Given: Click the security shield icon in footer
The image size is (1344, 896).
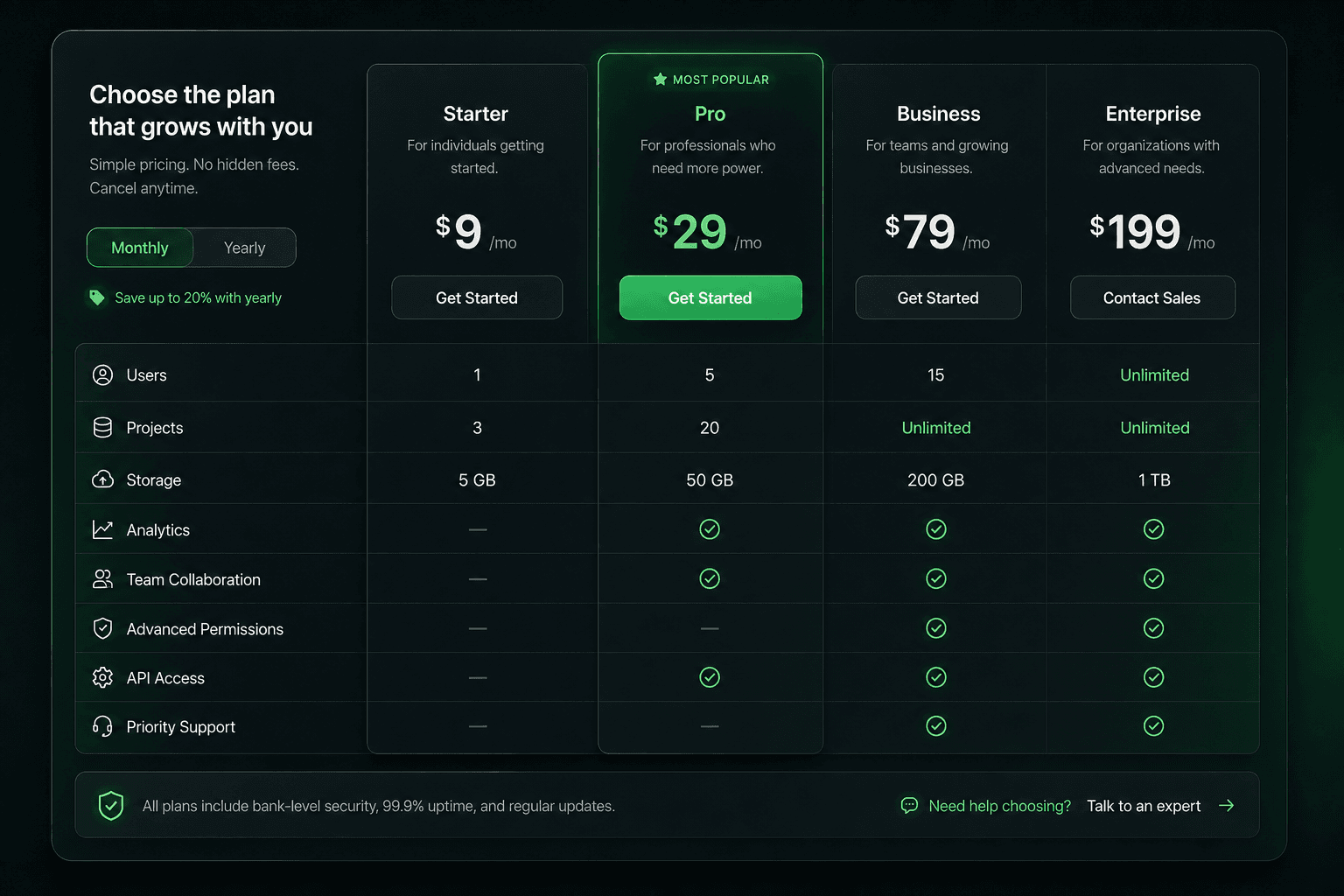Looking at the screenshot, I should (x=111, y=805).
